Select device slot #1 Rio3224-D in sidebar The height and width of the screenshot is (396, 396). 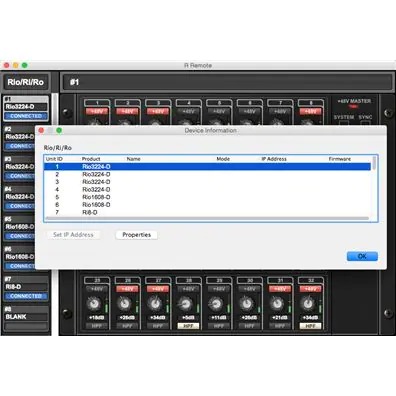(26, 107)
